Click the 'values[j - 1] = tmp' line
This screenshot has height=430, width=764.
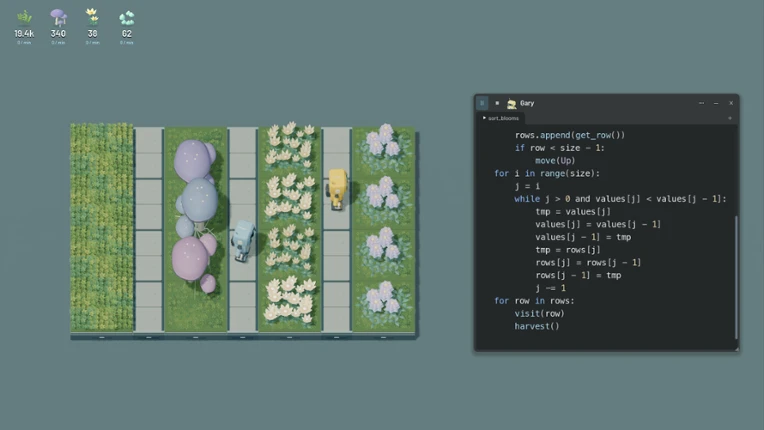point(583,237)
